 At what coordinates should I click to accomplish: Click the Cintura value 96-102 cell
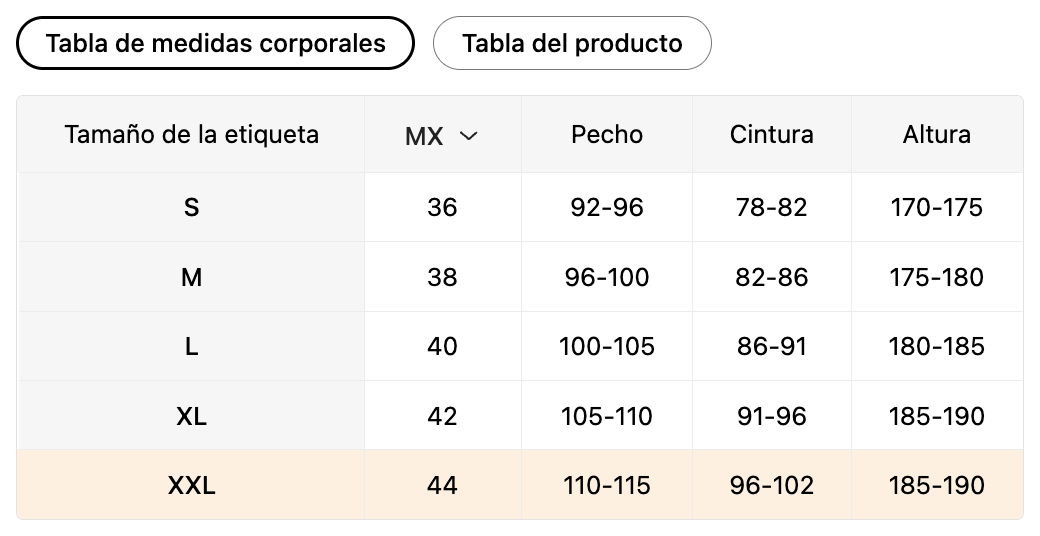pos(771,485)
